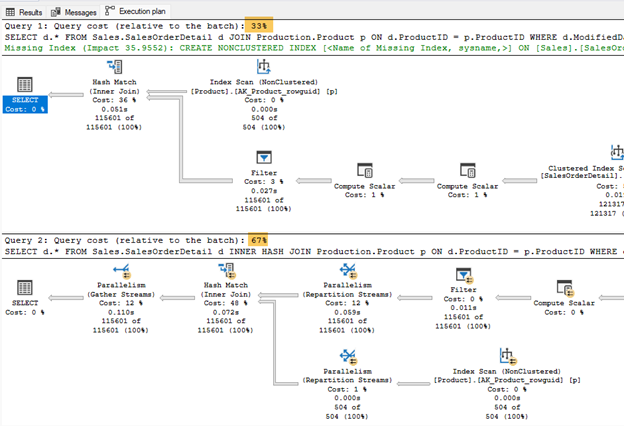624x426 pixels.
Task: Select the Gather Streams Parallelism icon
Action: point(121,271)
